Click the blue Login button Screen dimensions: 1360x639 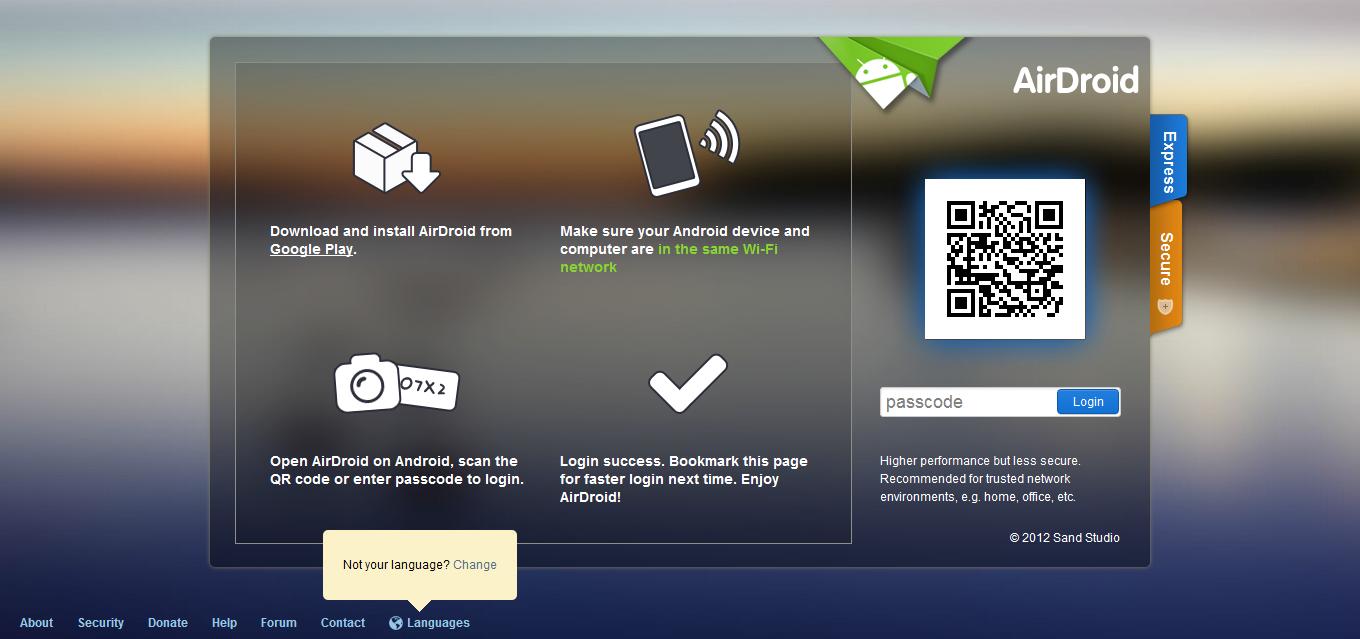point(1088,402)
